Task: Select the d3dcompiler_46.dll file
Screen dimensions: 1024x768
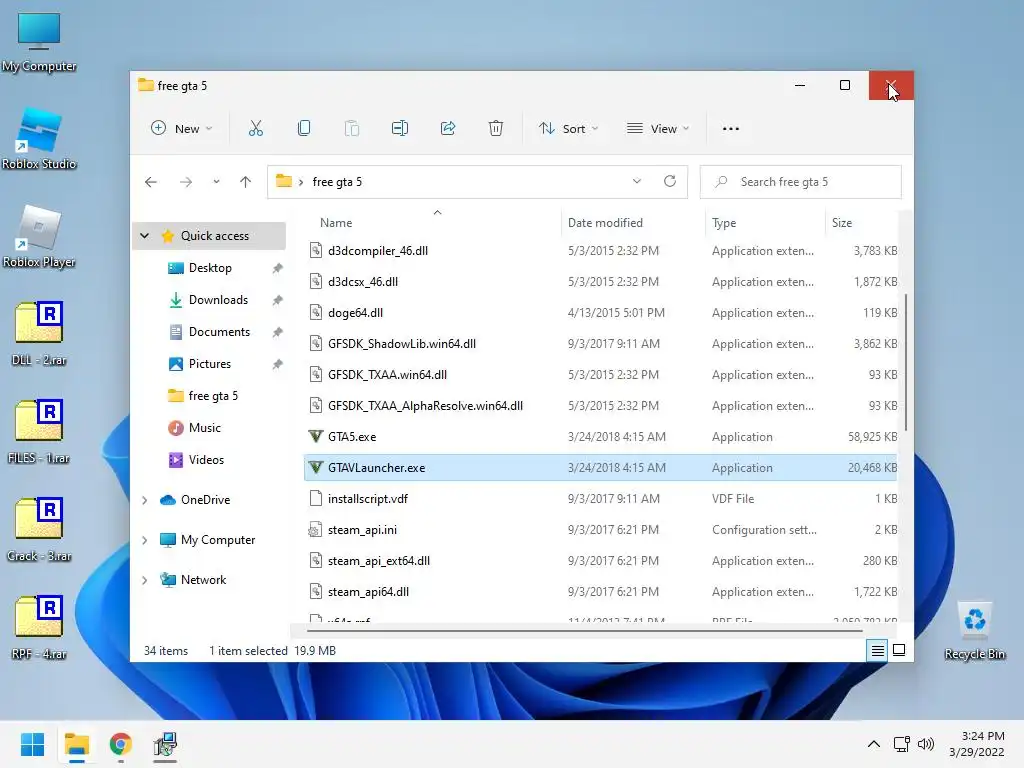Action: point(601,251)
